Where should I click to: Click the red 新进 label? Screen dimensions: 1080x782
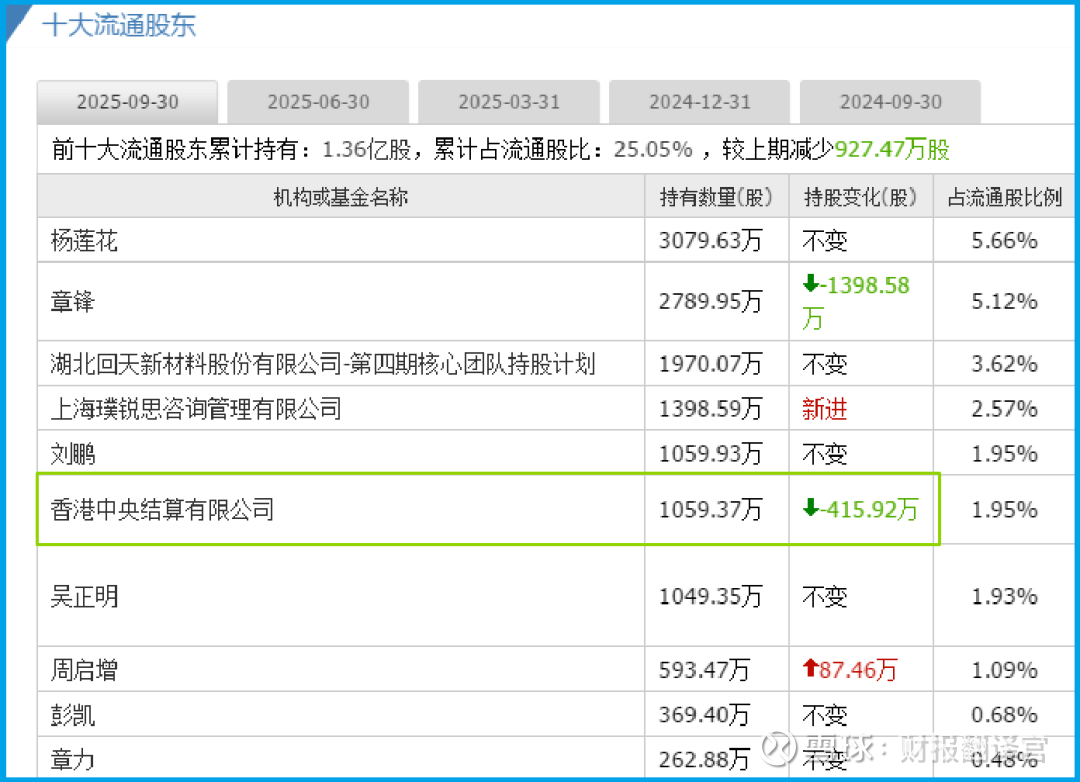(x=824, y=408)
